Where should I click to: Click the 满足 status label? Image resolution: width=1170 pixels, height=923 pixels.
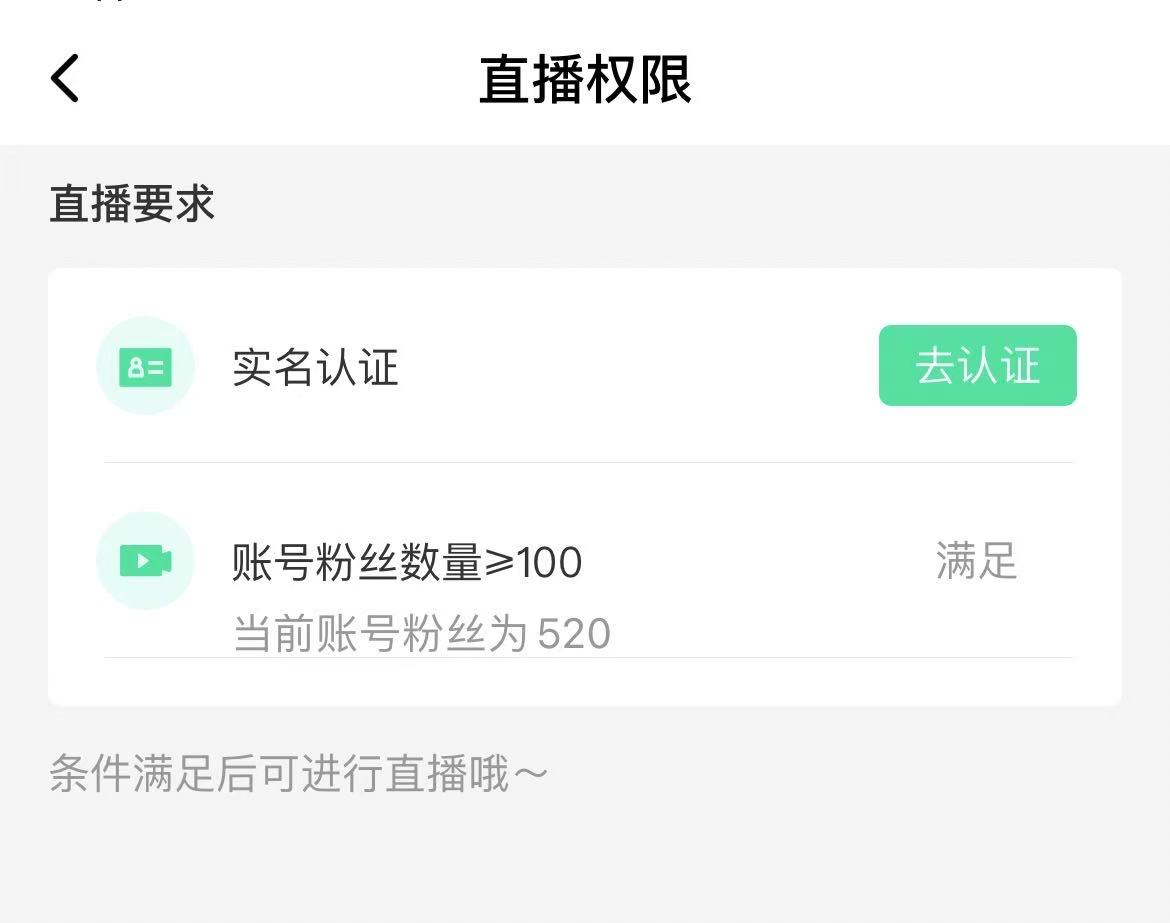[976, 562]
